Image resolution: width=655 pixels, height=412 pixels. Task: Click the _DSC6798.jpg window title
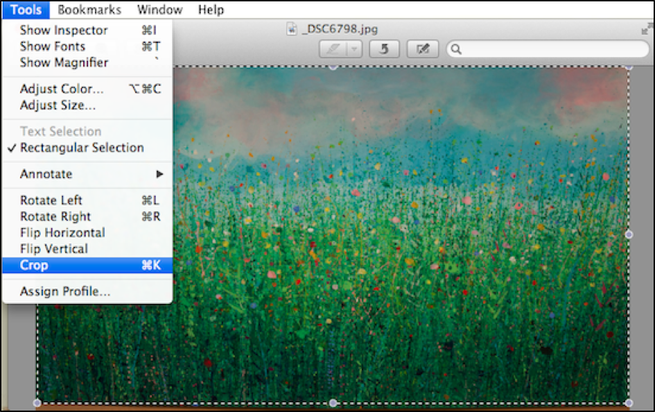coord(340,29)
